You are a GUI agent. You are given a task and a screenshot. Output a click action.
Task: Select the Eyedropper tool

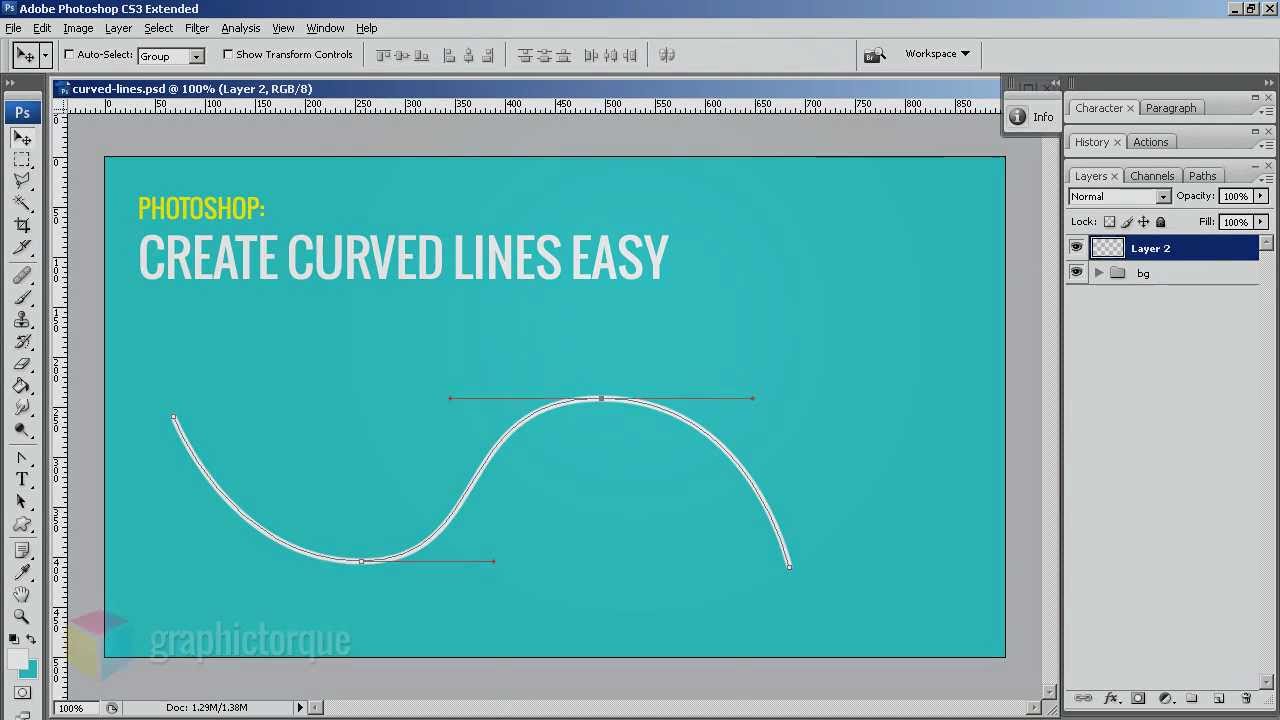pyautogui.click(x=22, y=573)
